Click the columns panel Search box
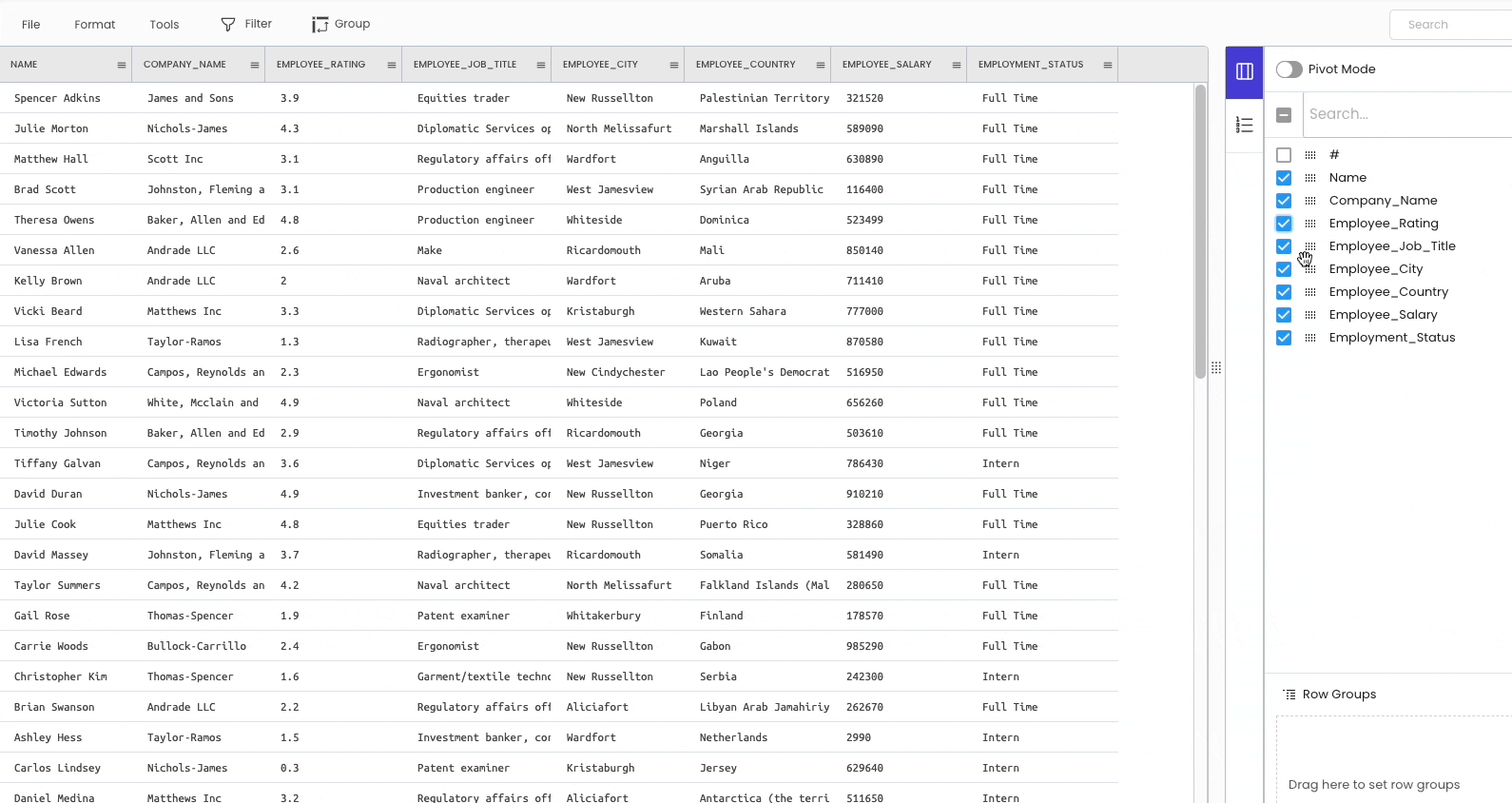This screenshot has height=803, width=1512. (1407, 114)
